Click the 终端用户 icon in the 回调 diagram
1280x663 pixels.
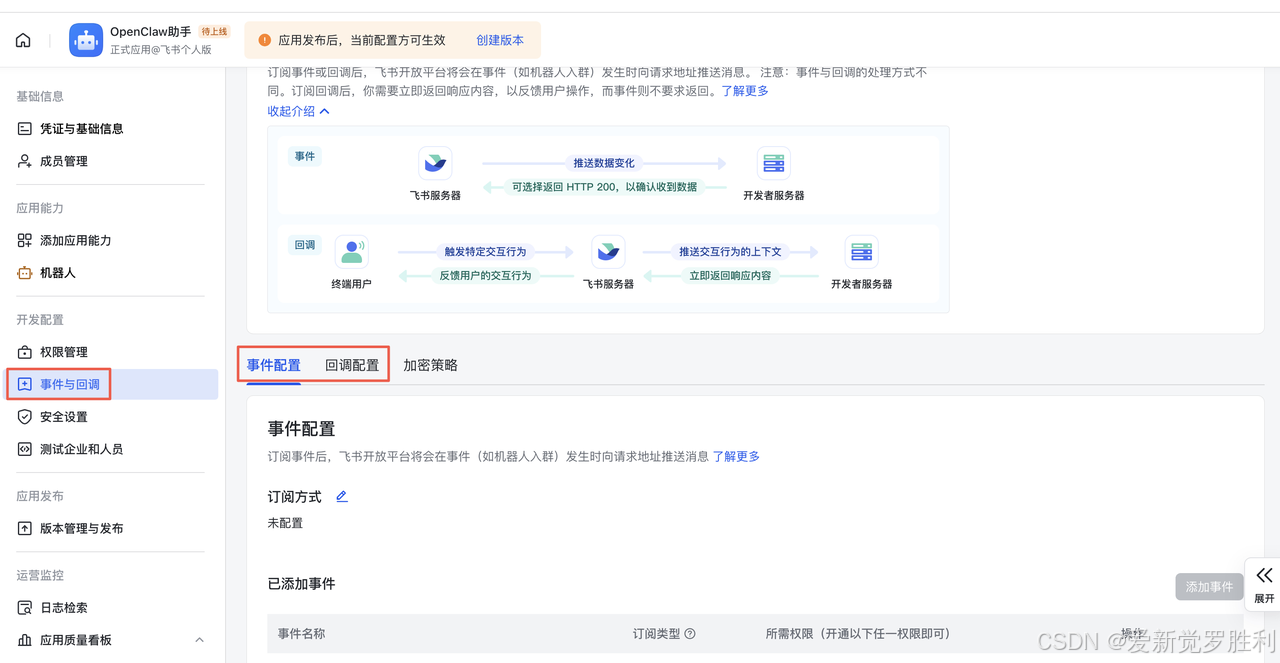(x=351, y=251)
